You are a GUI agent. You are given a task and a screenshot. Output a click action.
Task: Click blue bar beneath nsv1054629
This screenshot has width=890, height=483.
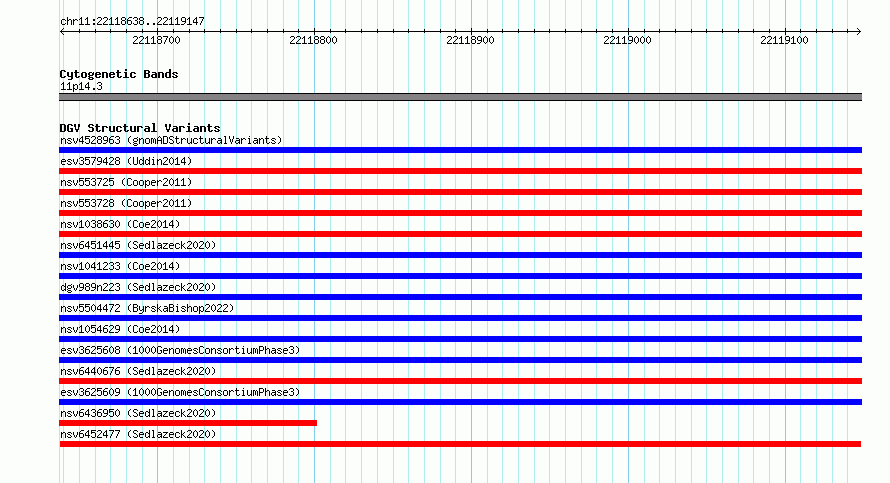pyautogui.click(x=460, y=339)
